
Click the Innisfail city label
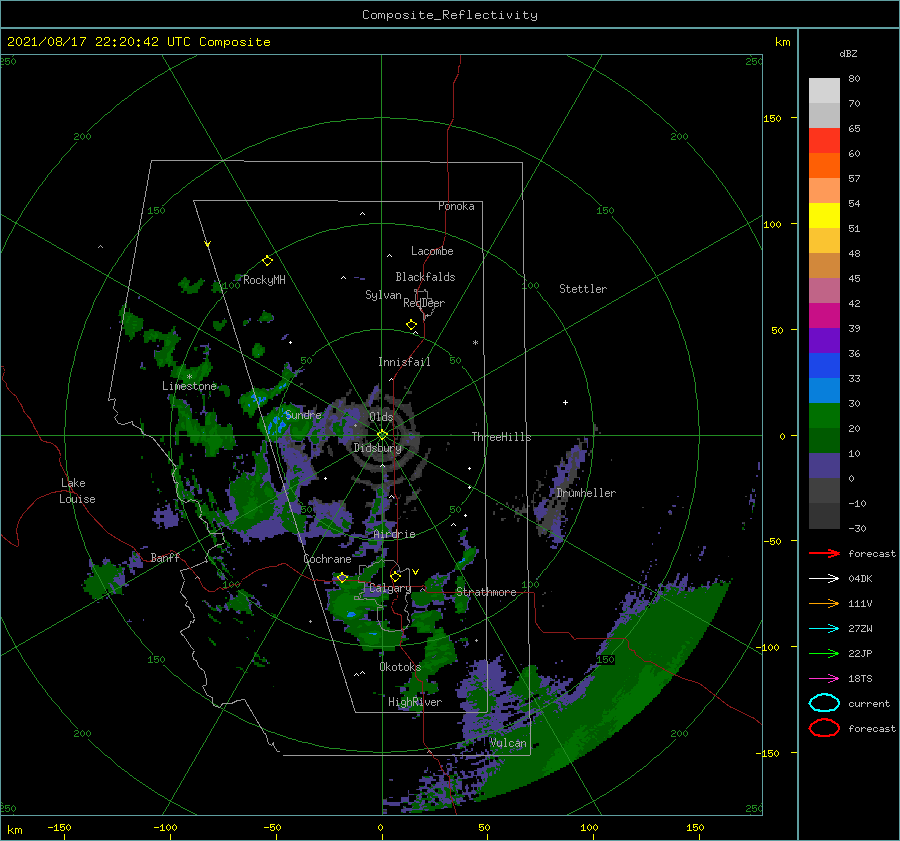404,362
